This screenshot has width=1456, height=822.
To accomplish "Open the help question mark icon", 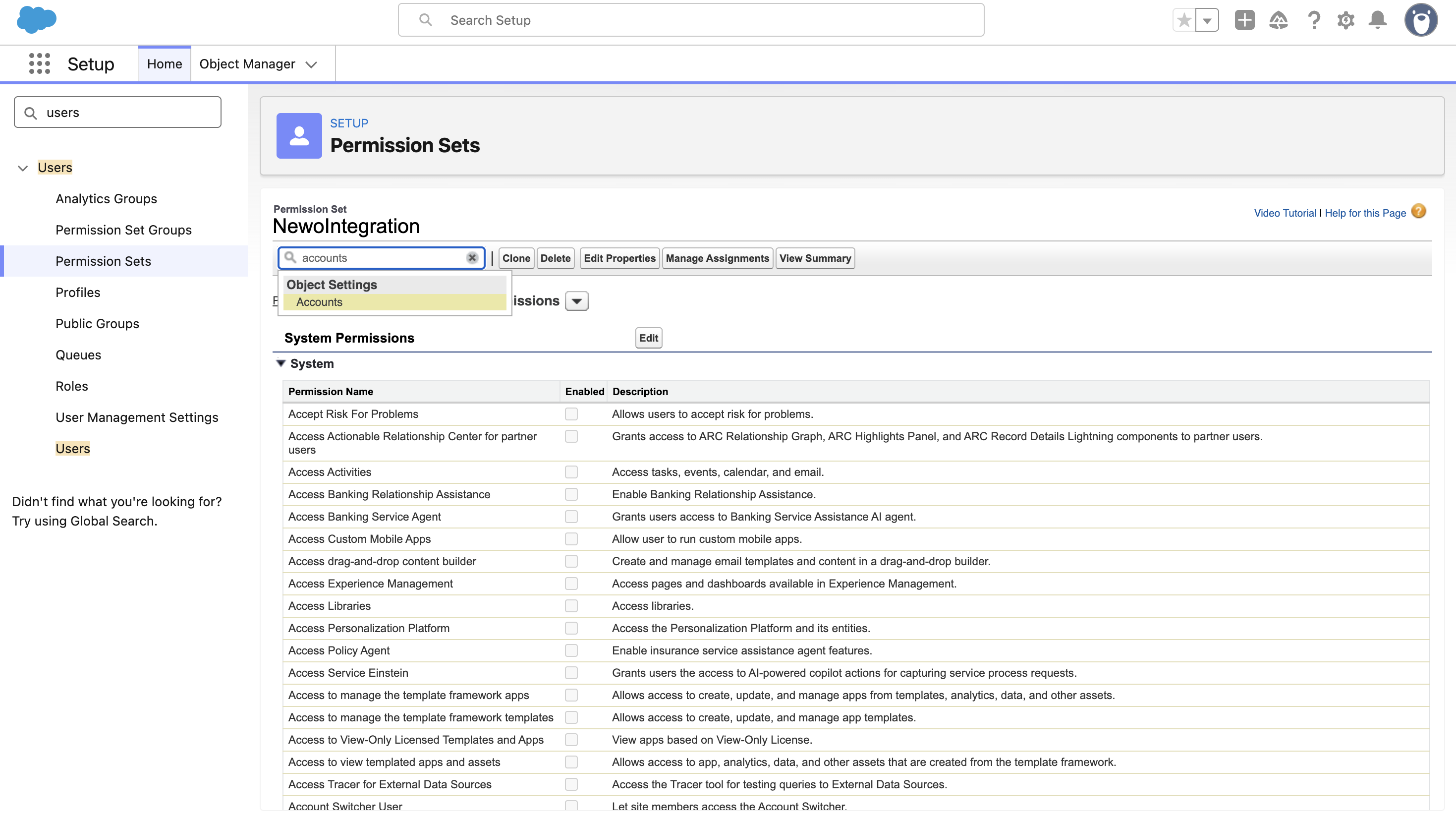I will click(x=1314, y=20).
